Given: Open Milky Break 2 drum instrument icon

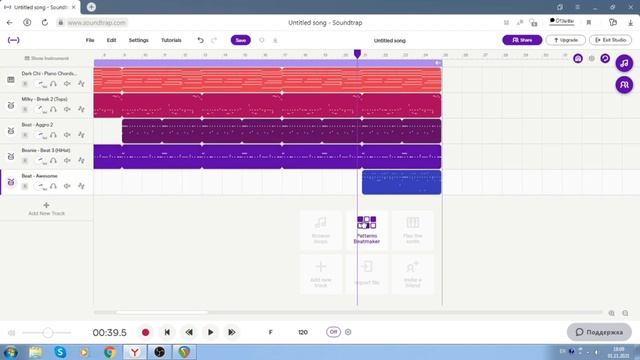Looking at the screenshot, I should pos(11,105).
